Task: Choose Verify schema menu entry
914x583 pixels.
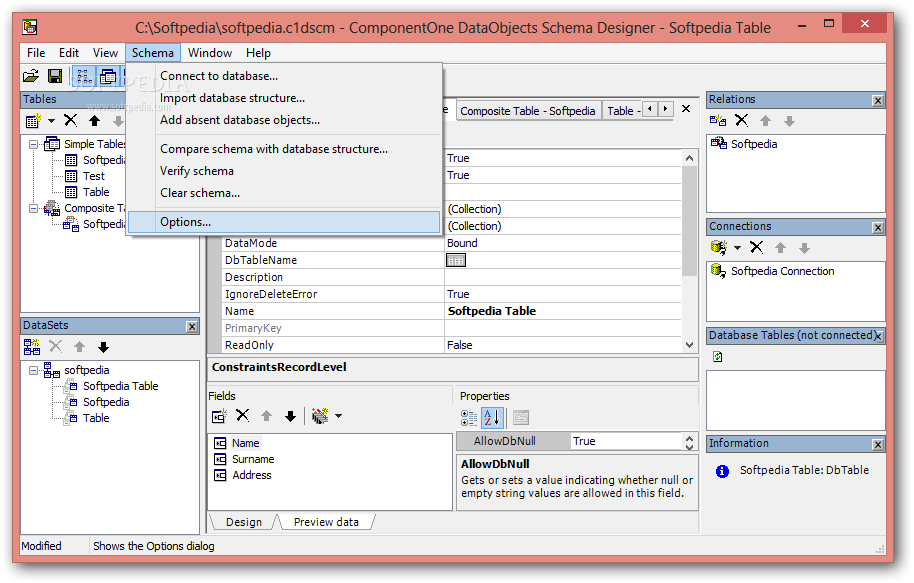Action: pyautogui.click(x=284, y=171)
